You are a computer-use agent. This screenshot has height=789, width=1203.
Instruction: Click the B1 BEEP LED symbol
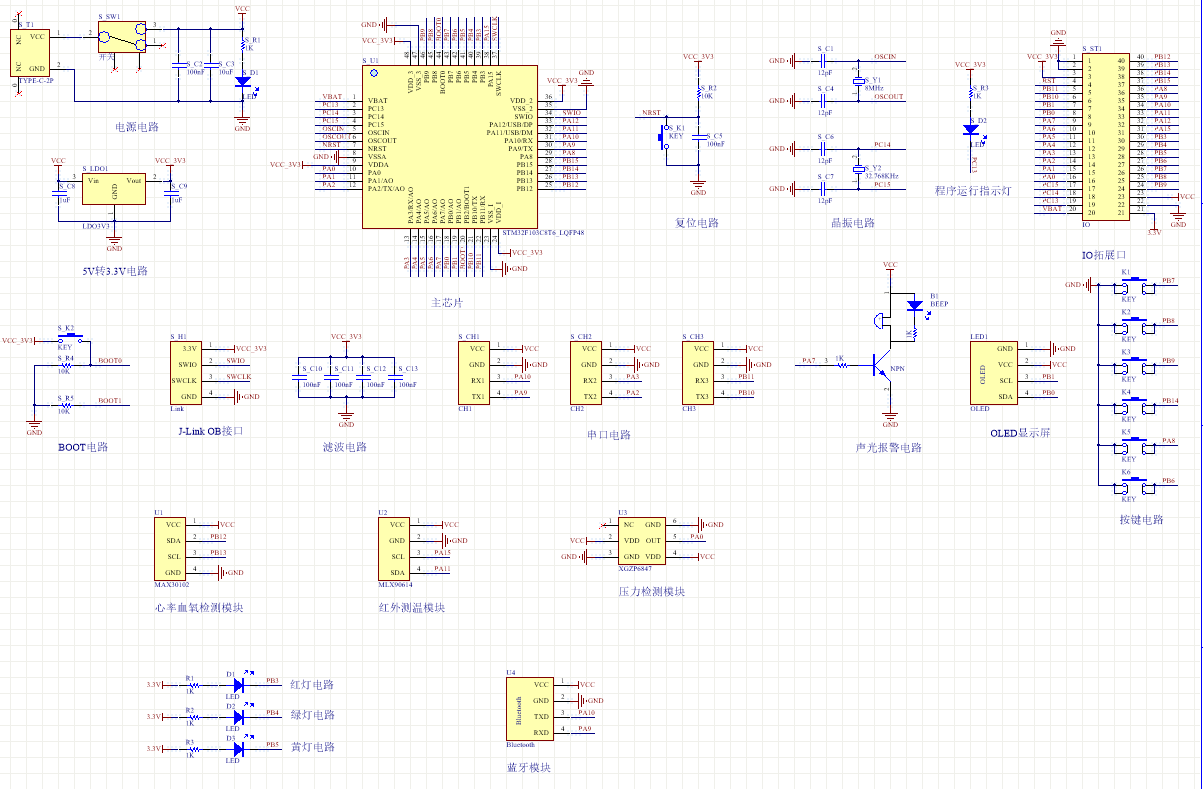tap(913, 305)
